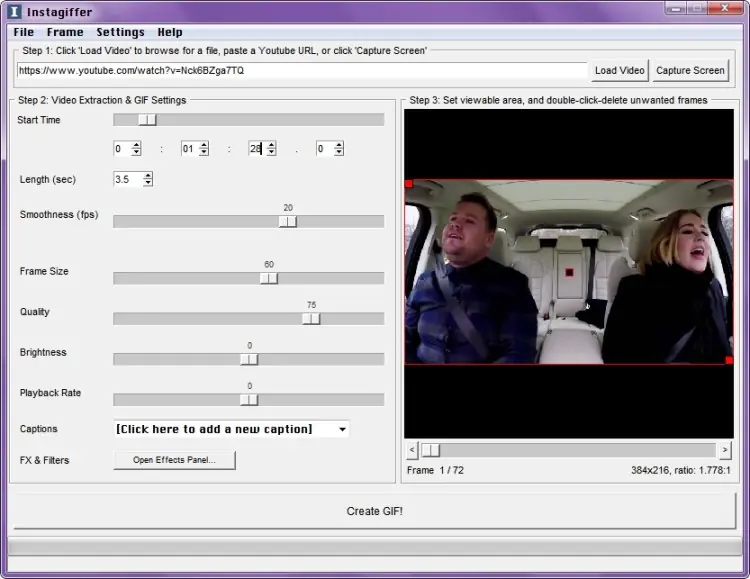Increase Length (sec) with up arrow
The height and width of the screenshot is (579, 750).
click(x=148, y=176)
